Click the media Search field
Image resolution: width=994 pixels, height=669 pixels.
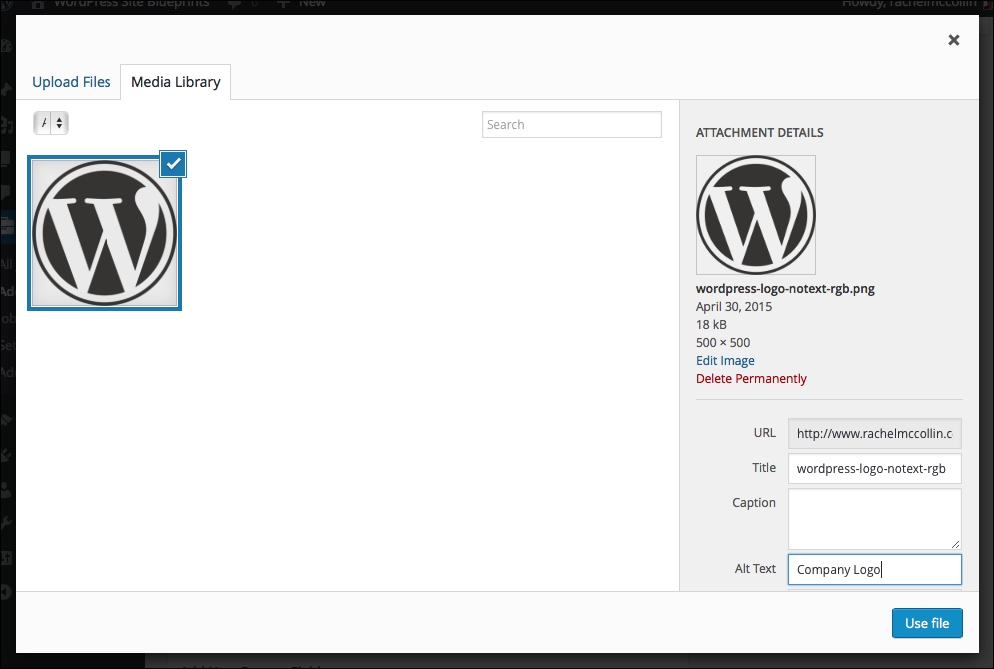coord(572,124)
